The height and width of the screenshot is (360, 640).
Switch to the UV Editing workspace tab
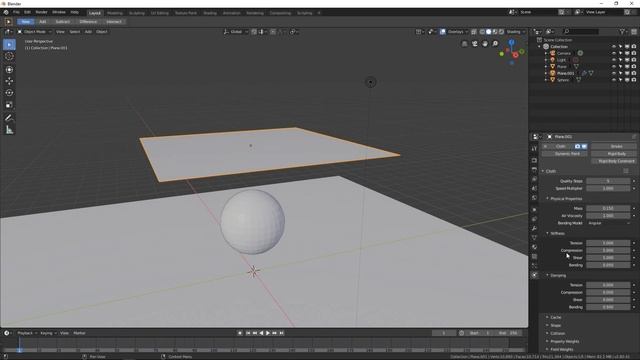click(159, 13)
